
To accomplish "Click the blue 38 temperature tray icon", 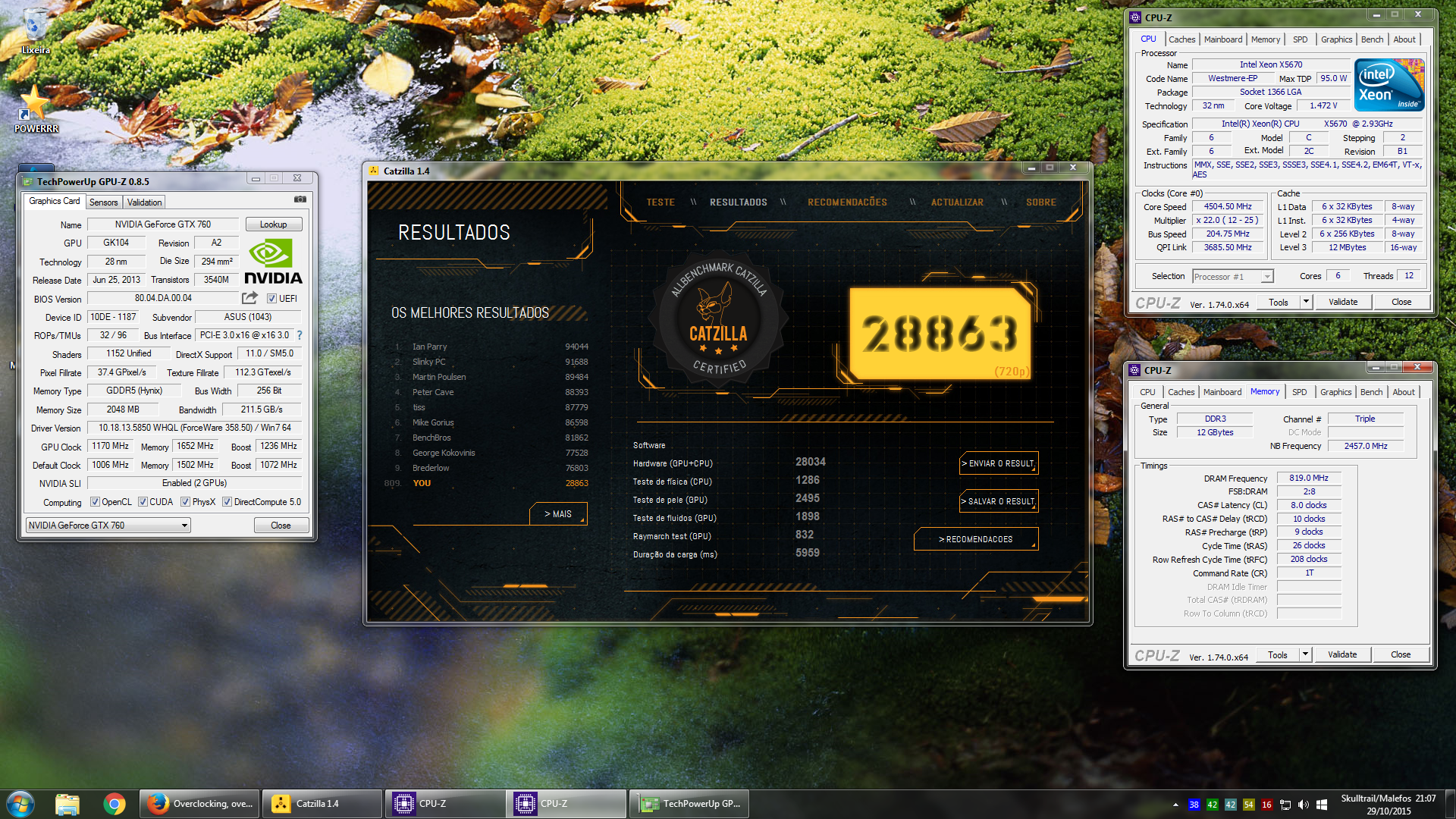I will (x=1194, y=805).
